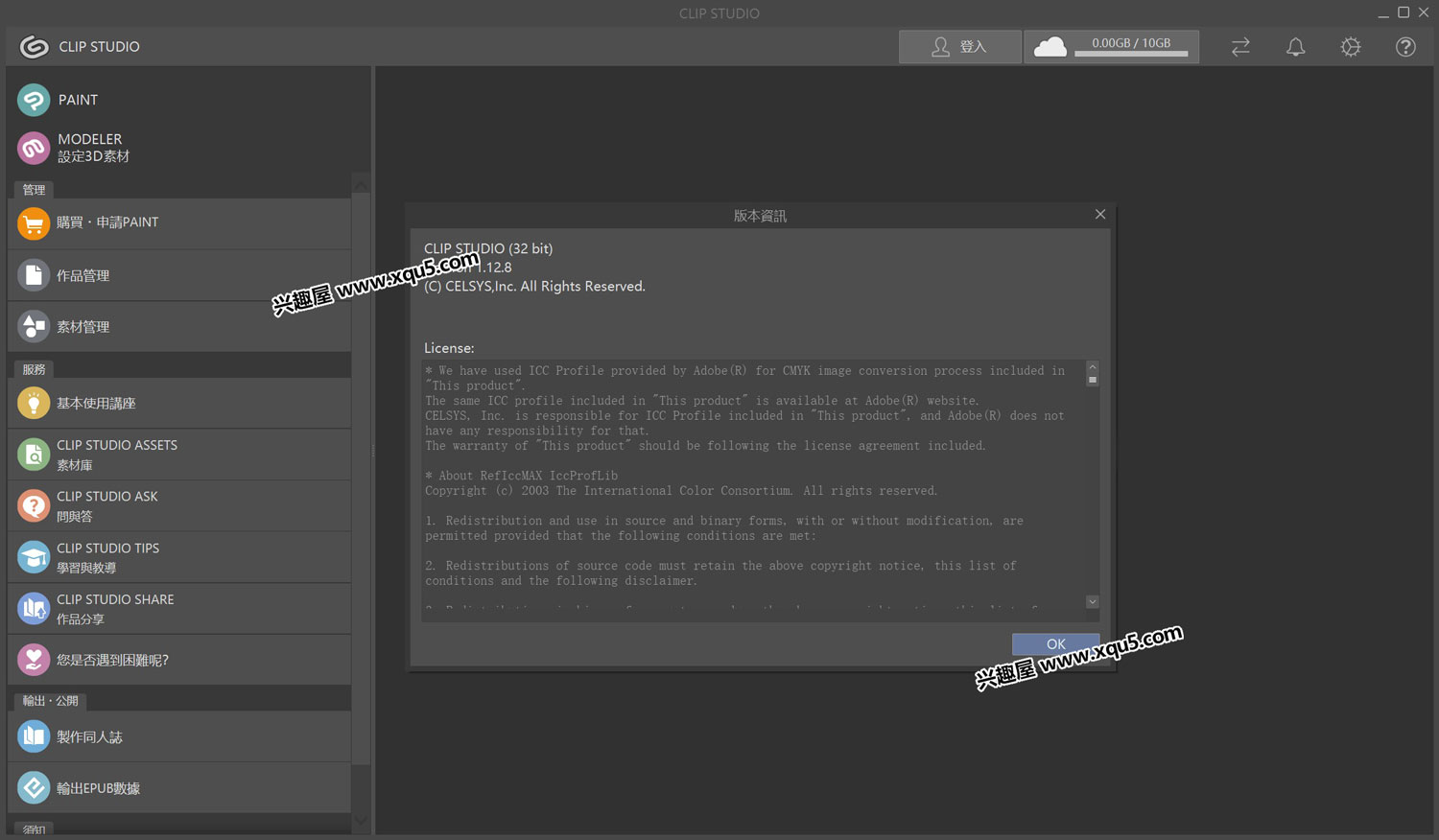Screen dimensions: 1439x840
Task: Click license text scrollbar up arrow
Action: [x=1092, y=367]
